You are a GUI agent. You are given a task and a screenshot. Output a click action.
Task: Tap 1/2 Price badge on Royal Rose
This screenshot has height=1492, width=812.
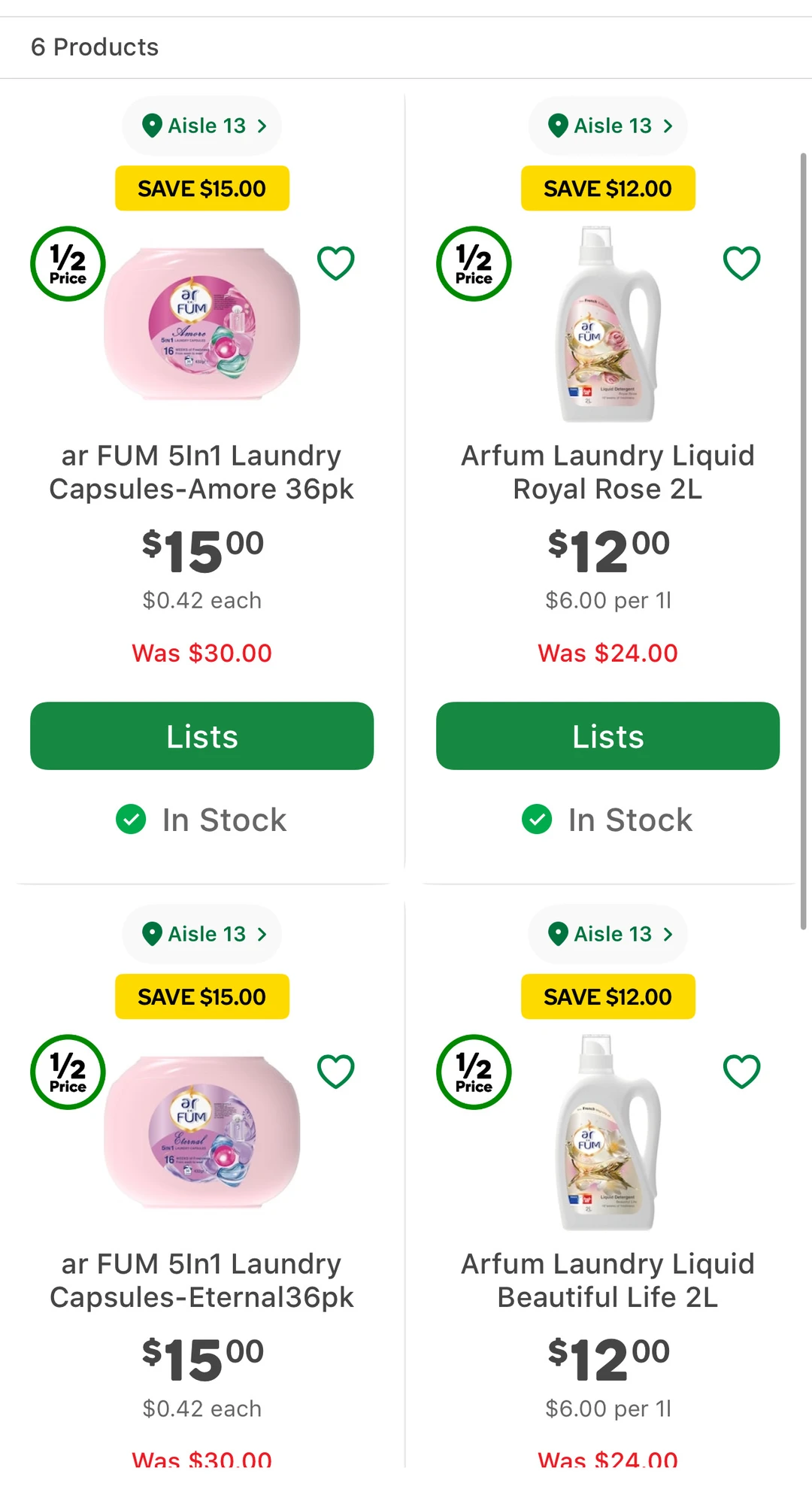point(474,264)
